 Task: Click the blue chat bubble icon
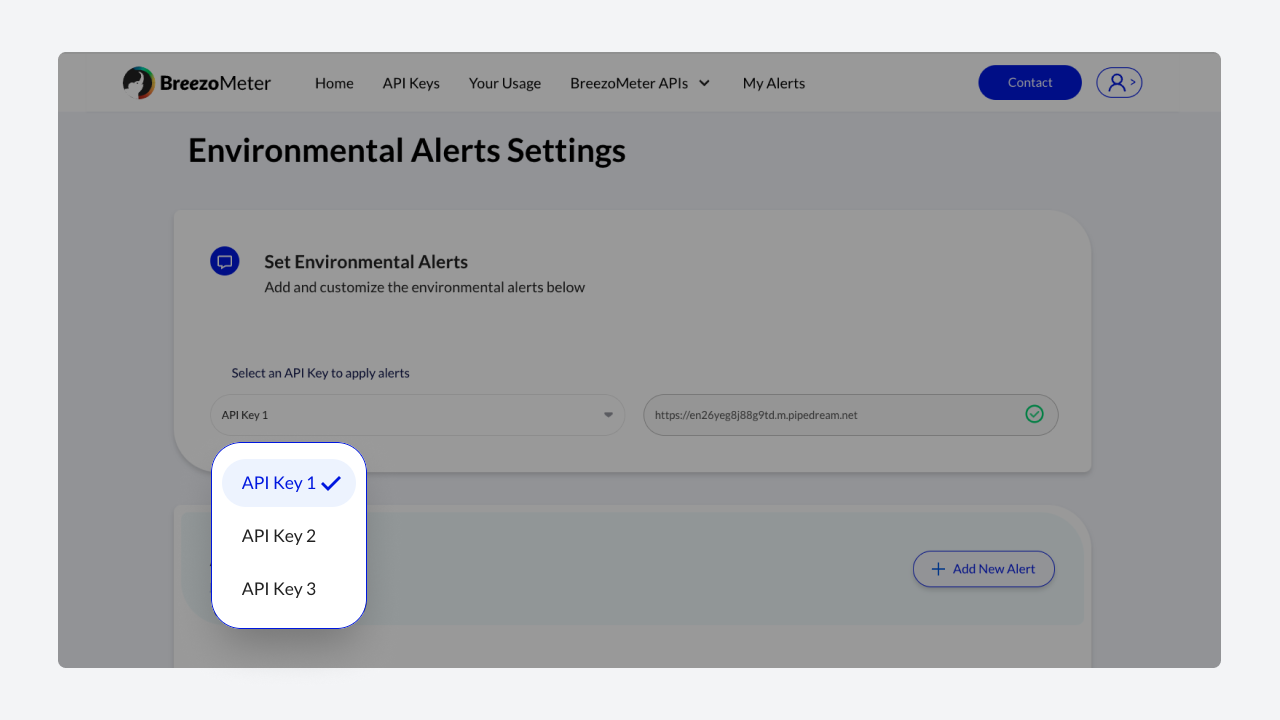click(225, 262)
